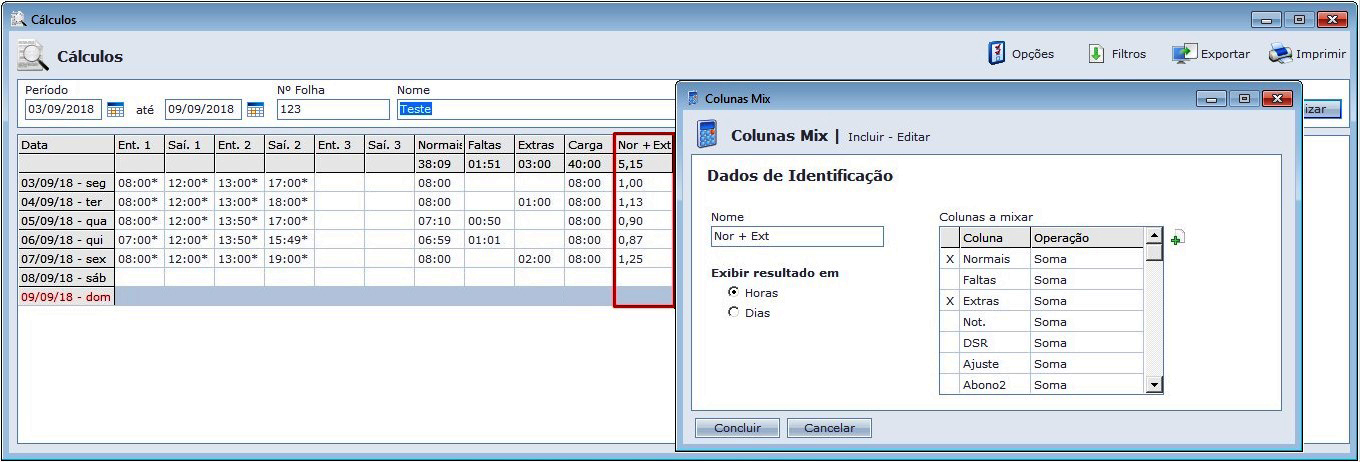Open the Filtros filter icon

1096,54
